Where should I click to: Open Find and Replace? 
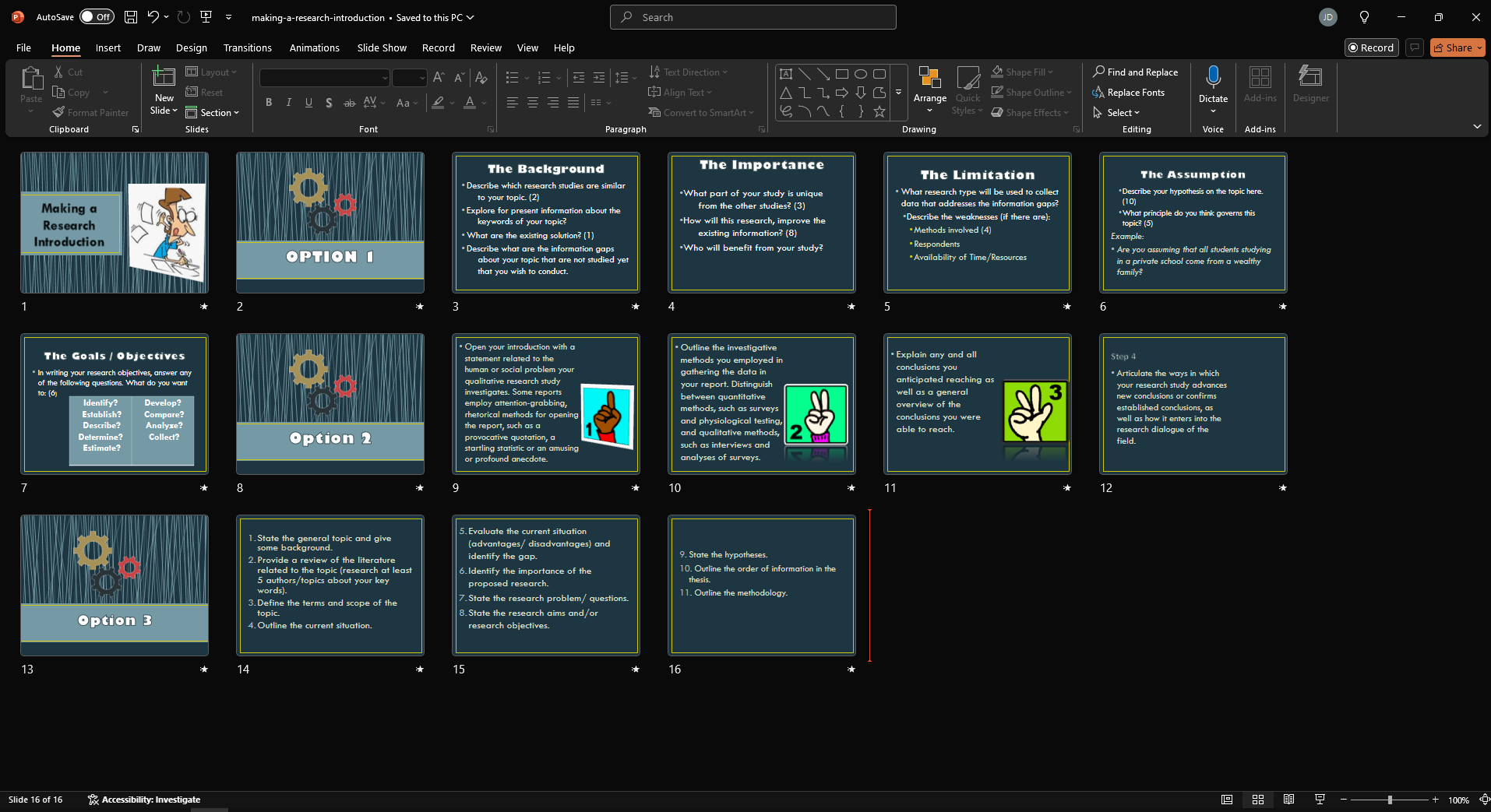pos(1135,72)
